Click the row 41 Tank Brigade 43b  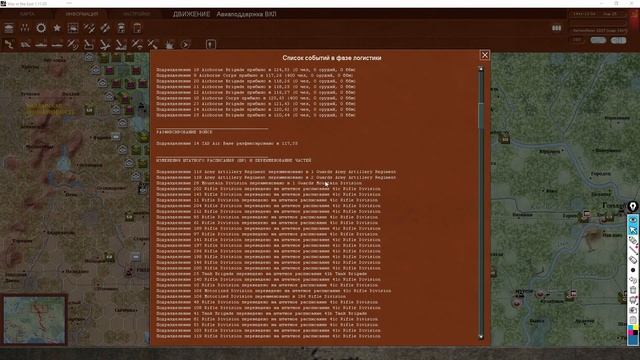coord(261,313)
